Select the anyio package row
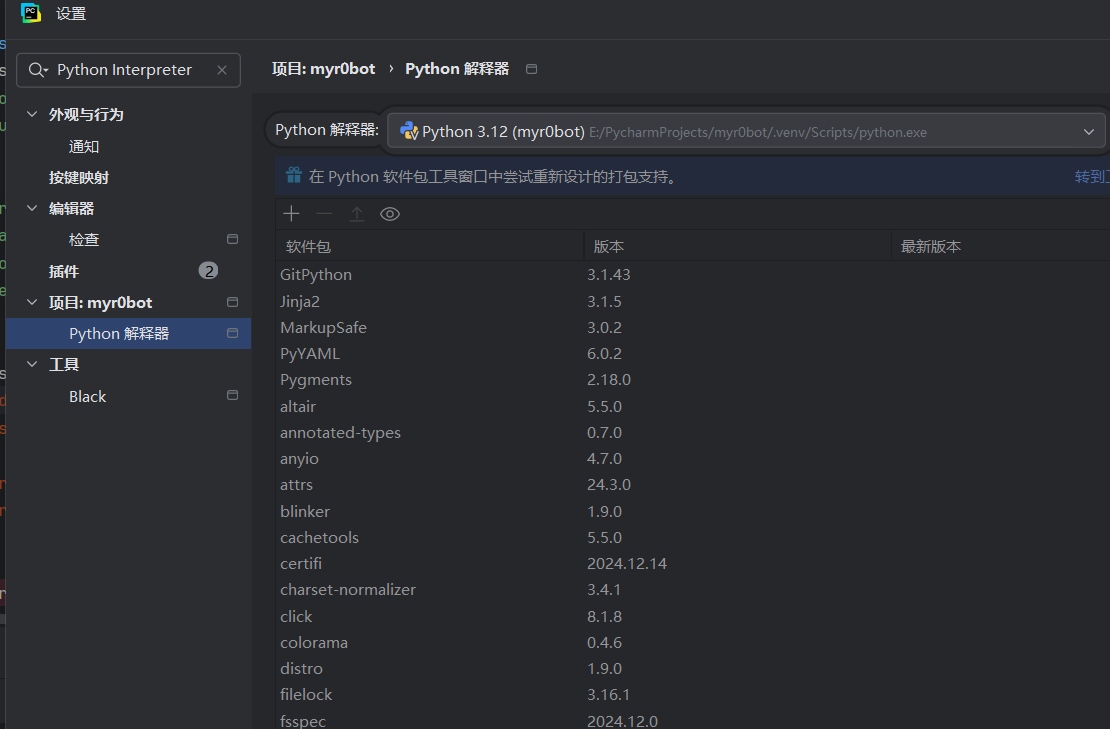Viewport: 1110px width, 729px height. pyautogui.click(x=692, y=459)
